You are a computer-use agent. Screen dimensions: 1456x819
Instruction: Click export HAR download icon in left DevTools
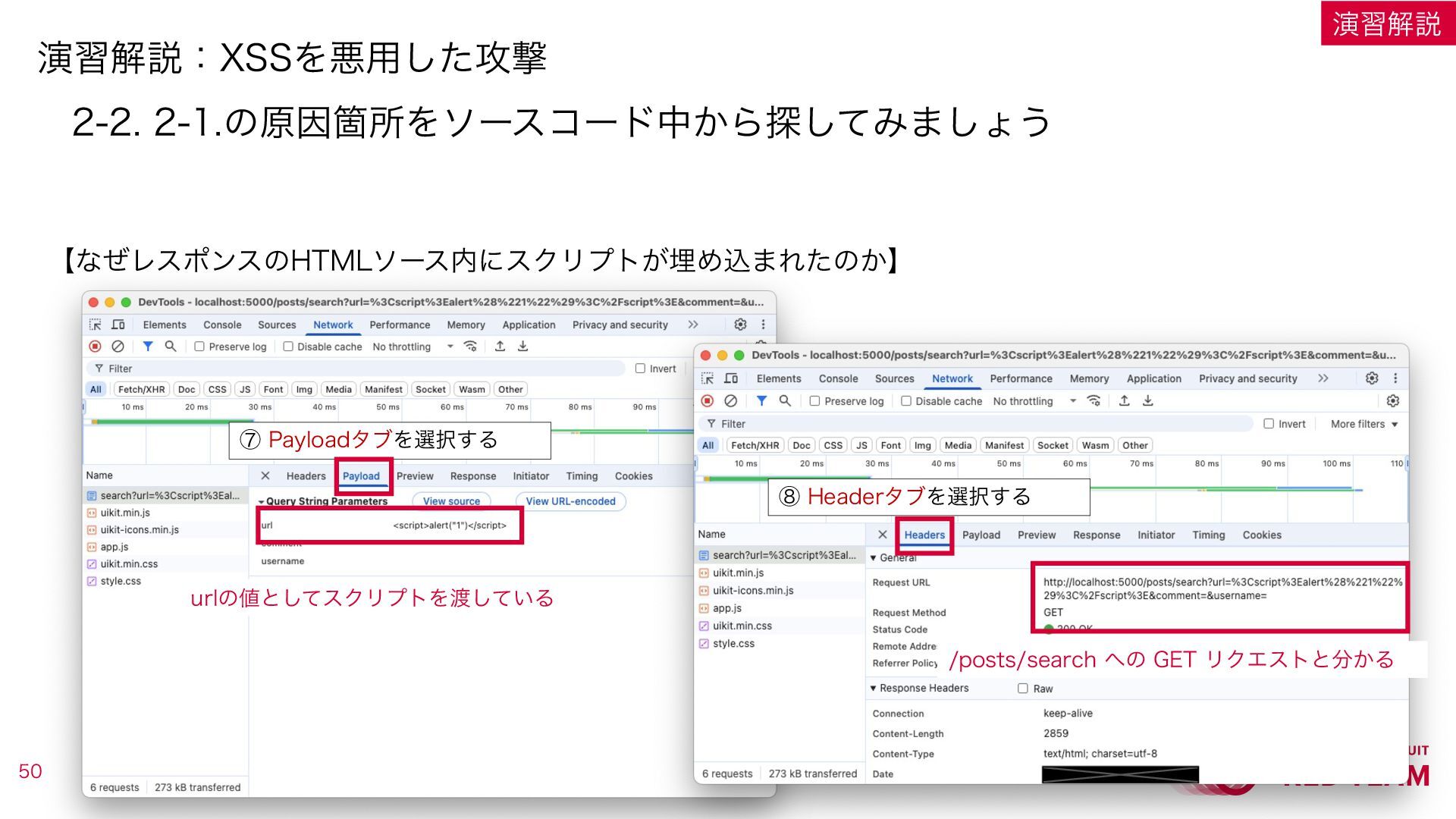(522, 347)
